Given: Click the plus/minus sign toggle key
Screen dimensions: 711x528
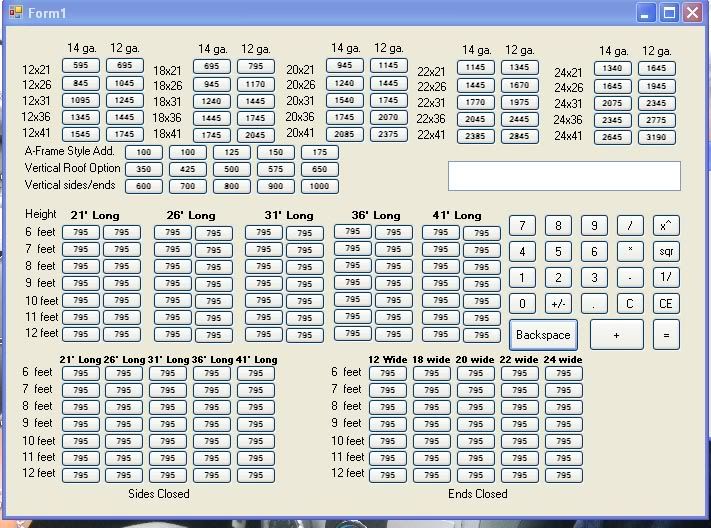Looking at the screenshot, I should tap(558, 303).
